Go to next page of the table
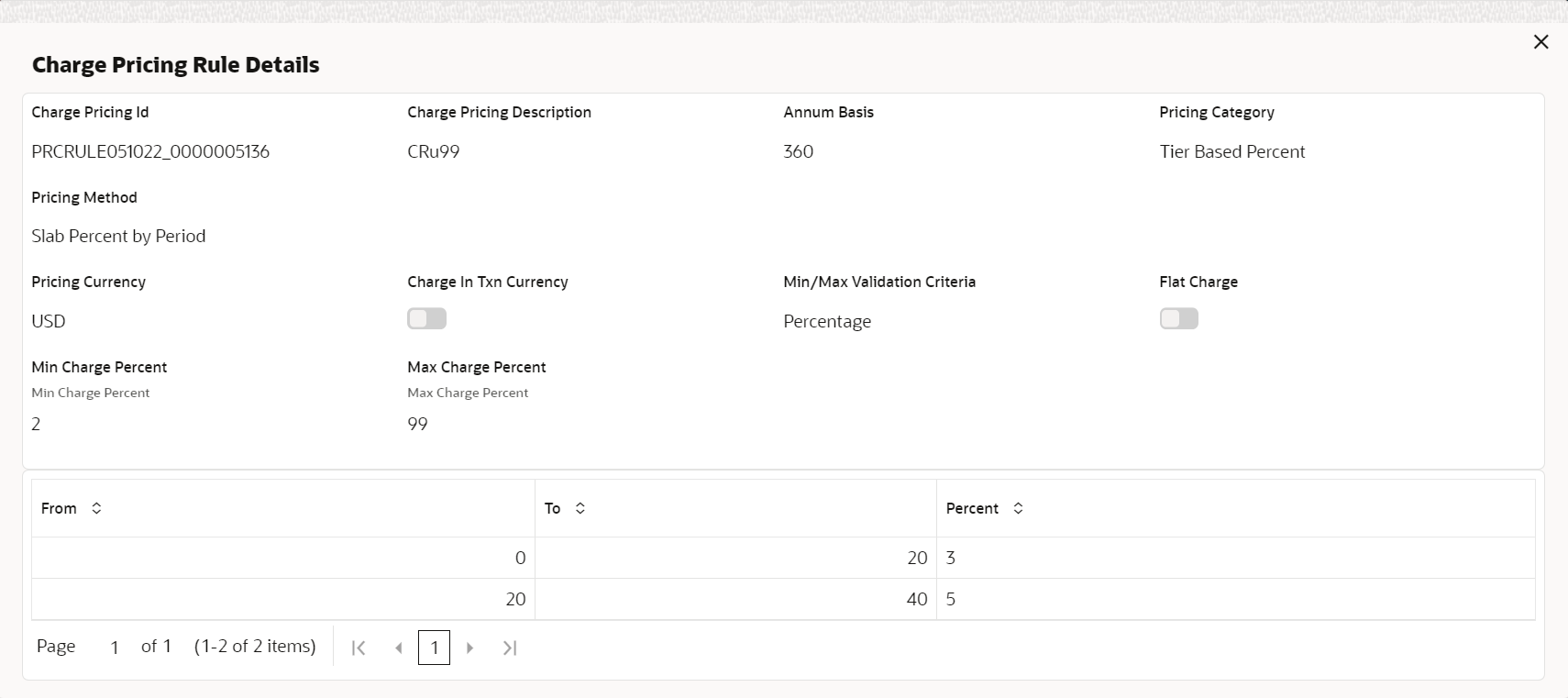 469,648
